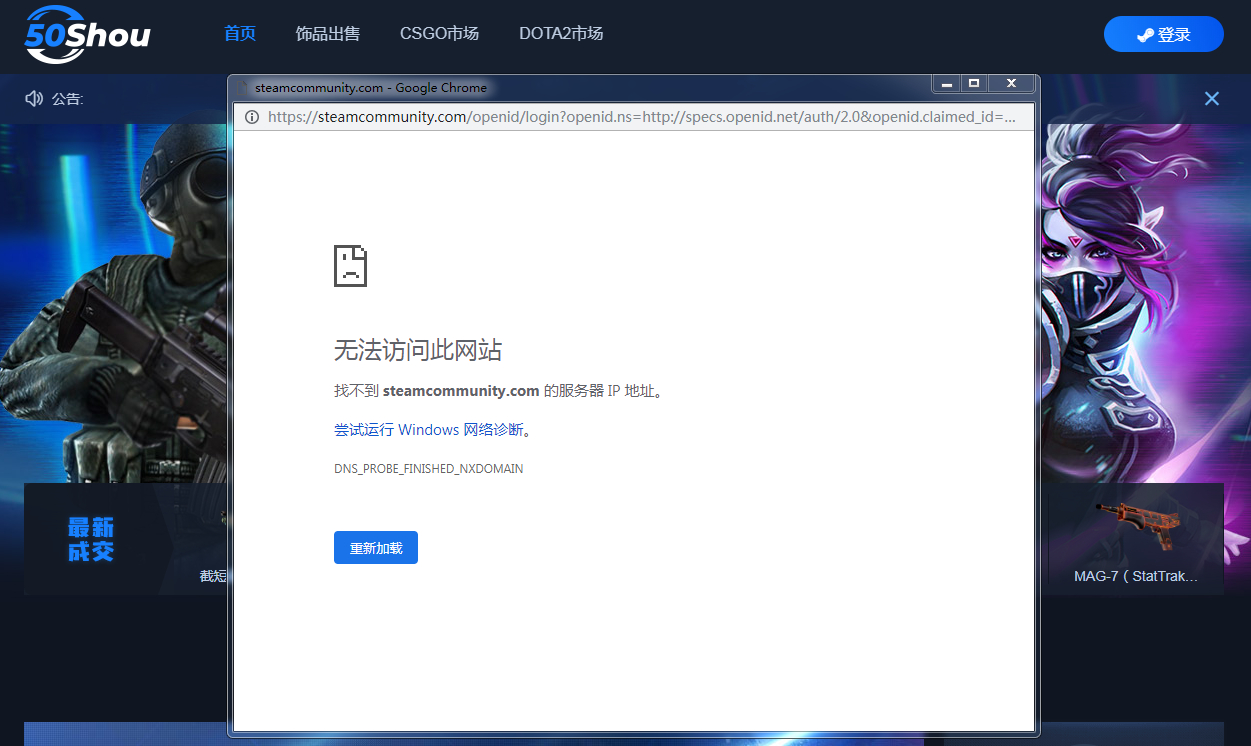Viewport: 1251px width, 746px height.
Task: Select the DNS_PROBE_FINISHED_NXDOMAIN error text
Action: [429, 469]
